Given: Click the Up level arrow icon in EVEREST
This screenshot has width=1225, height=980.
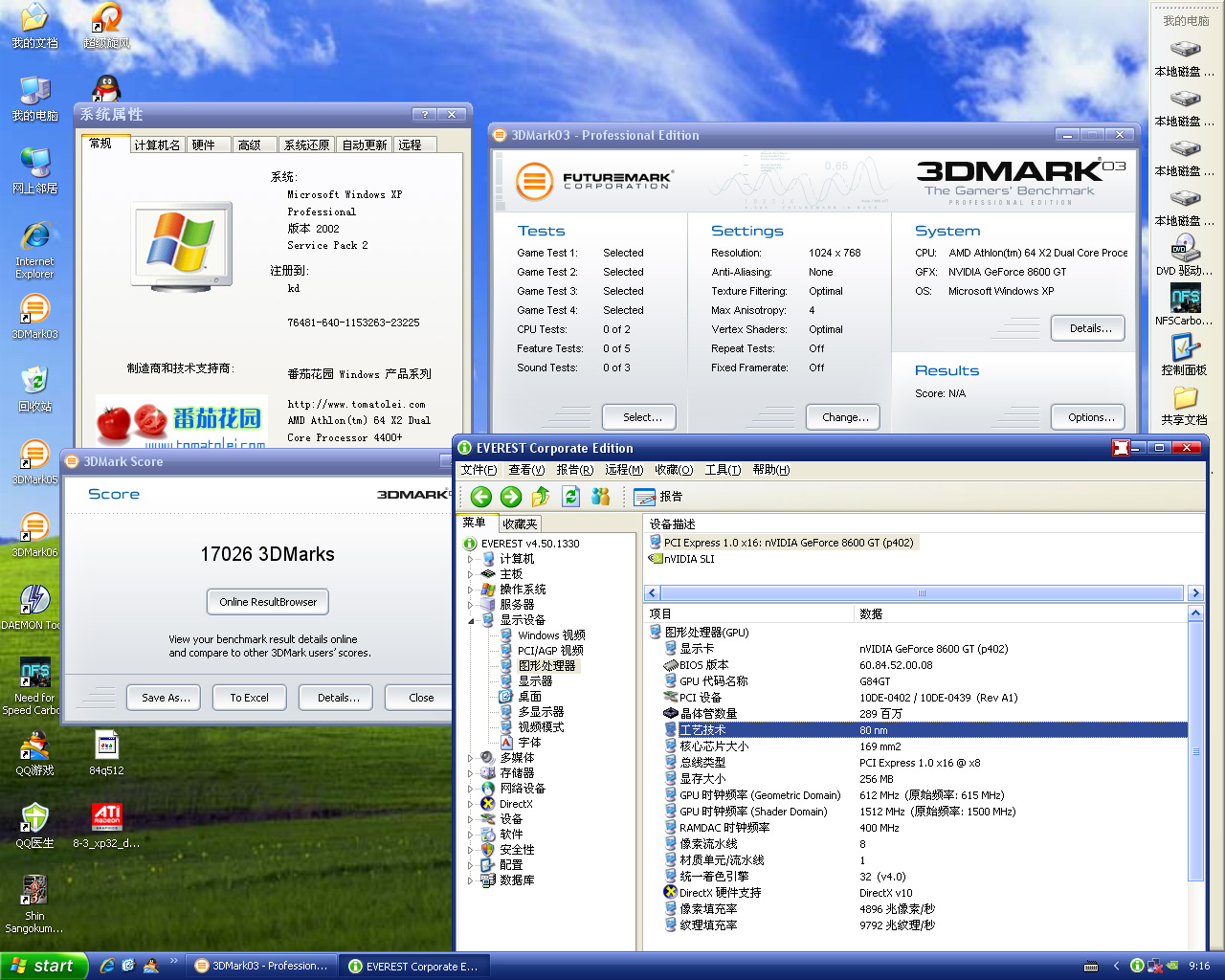Looking at the screenshot, I should (541, 496).
